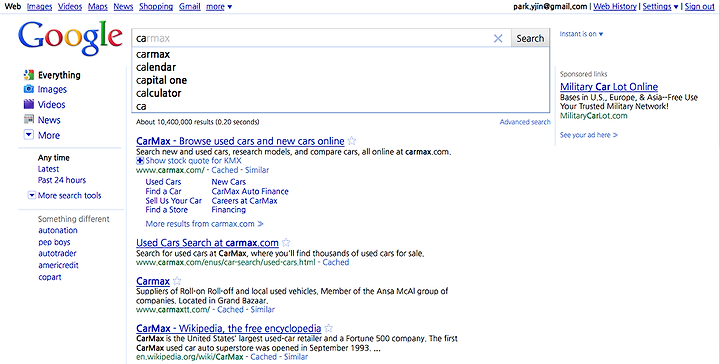Search americredit under Something different

tap(58, 265)
